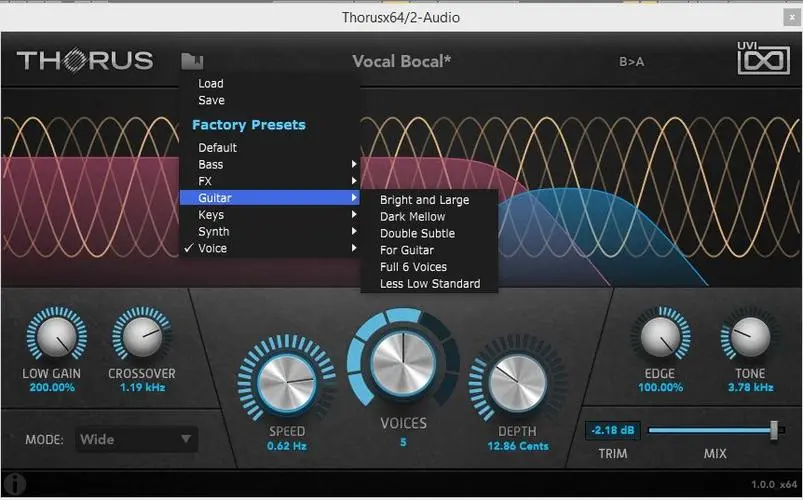Open the Mode dropdown set to Wide
This screenshot has height=500, width=803.
point(137,440)
